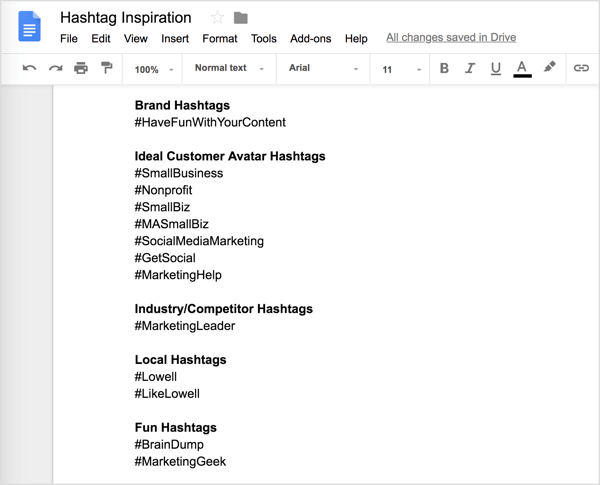The height and width of the screenshot is (485, 600).
Task: Open the move-to-folder icon
Action: 241,18
